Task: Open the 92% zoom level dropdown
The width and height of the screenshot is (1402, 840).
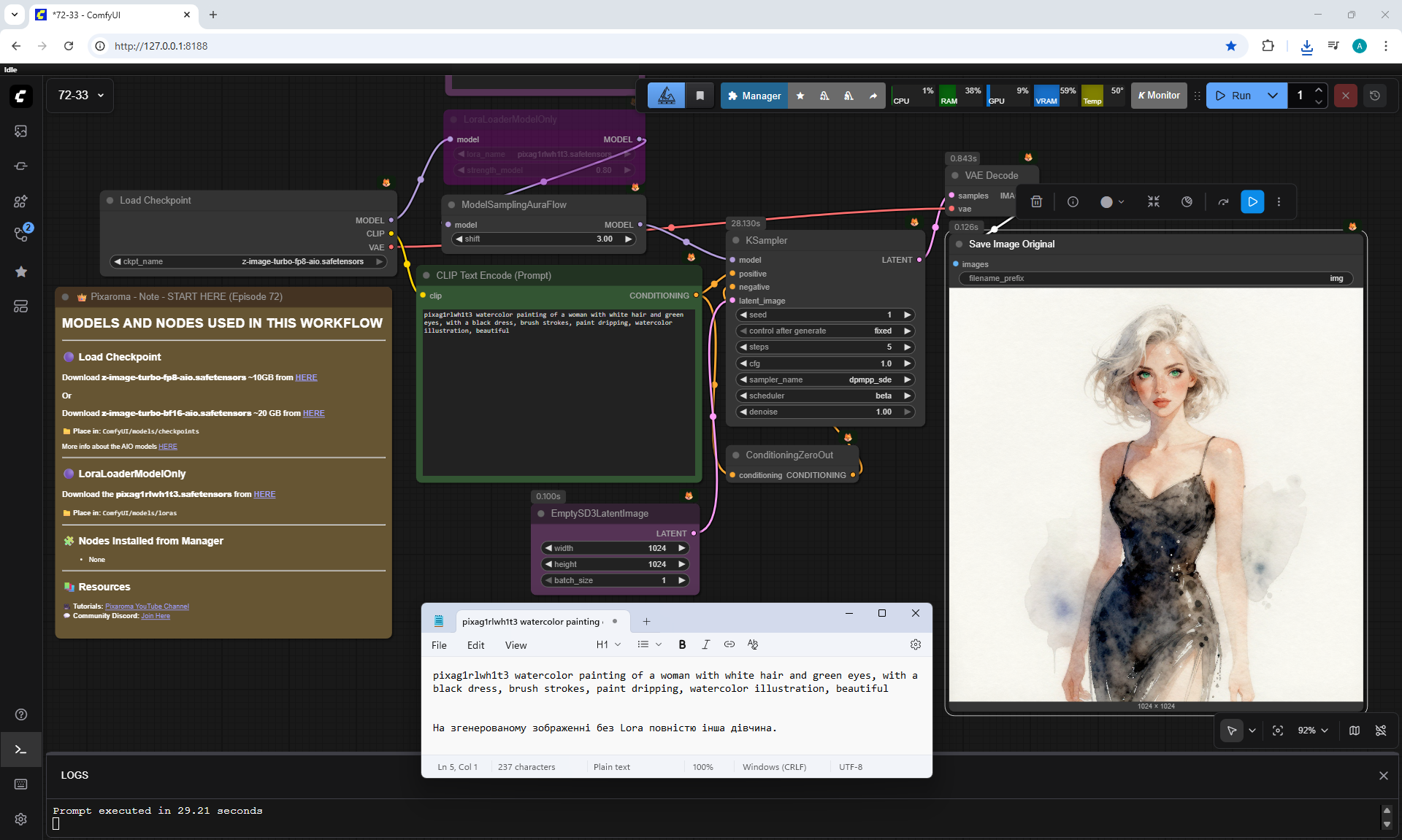Action: coord(1313,731)
